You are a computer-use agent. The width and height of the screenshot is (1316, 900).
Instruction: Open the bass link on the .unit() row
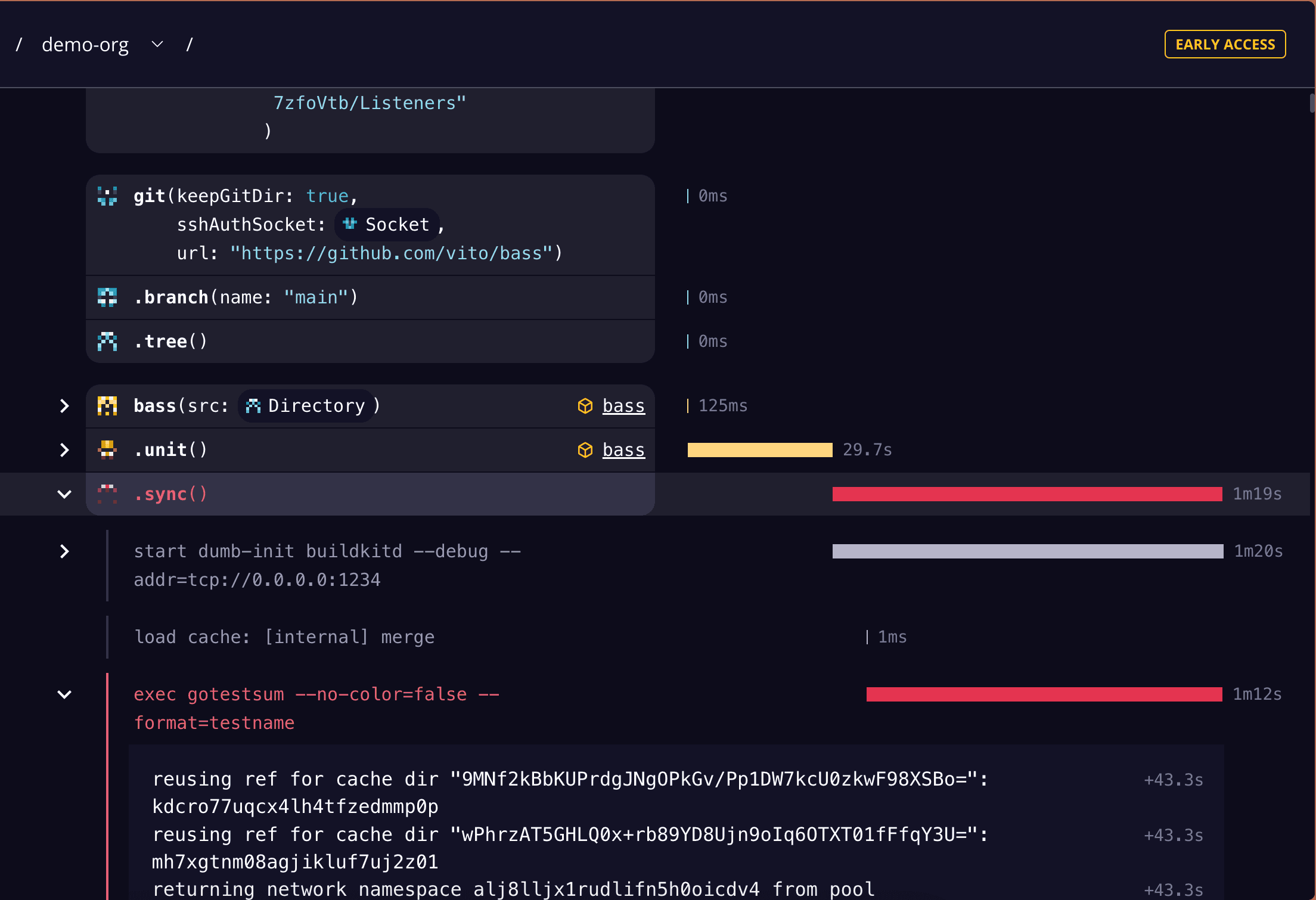[x=623, y=449]
